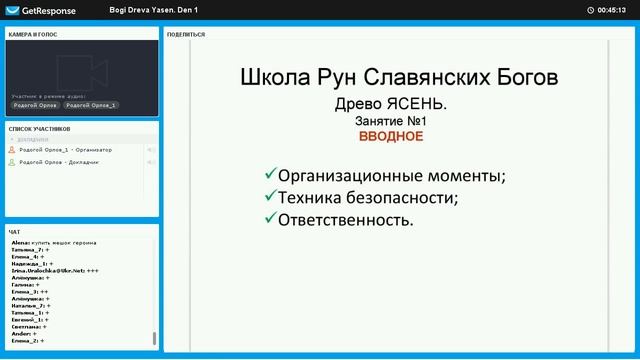
Task: Click chat message from Елена_4
Action: (x=28, y=257)
